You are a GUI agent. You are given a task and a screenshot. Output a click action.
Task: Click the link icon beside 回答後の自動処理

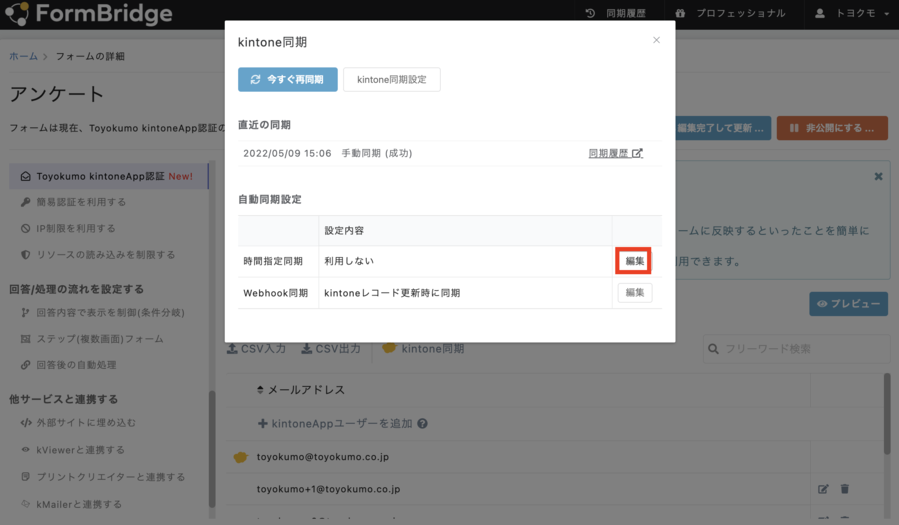coord(25,365)
